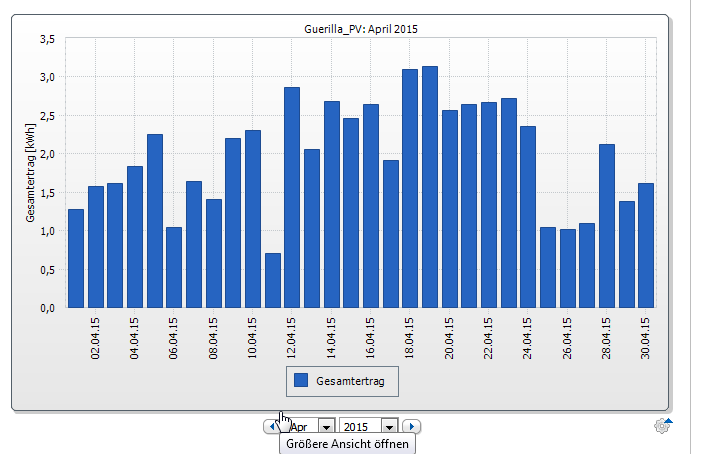This screenshot has height=454, width=728.
Task: Select the first bar for 01.04.15
Action: (x=76, y=258)
